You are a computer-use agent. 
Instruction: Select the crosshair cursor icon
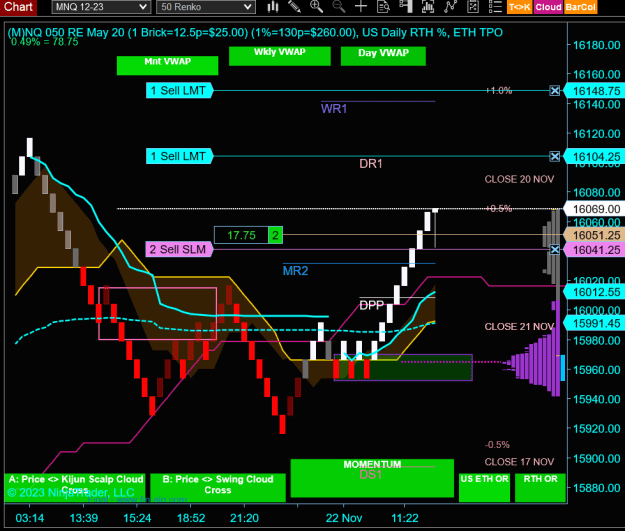(x=361, y=7)
